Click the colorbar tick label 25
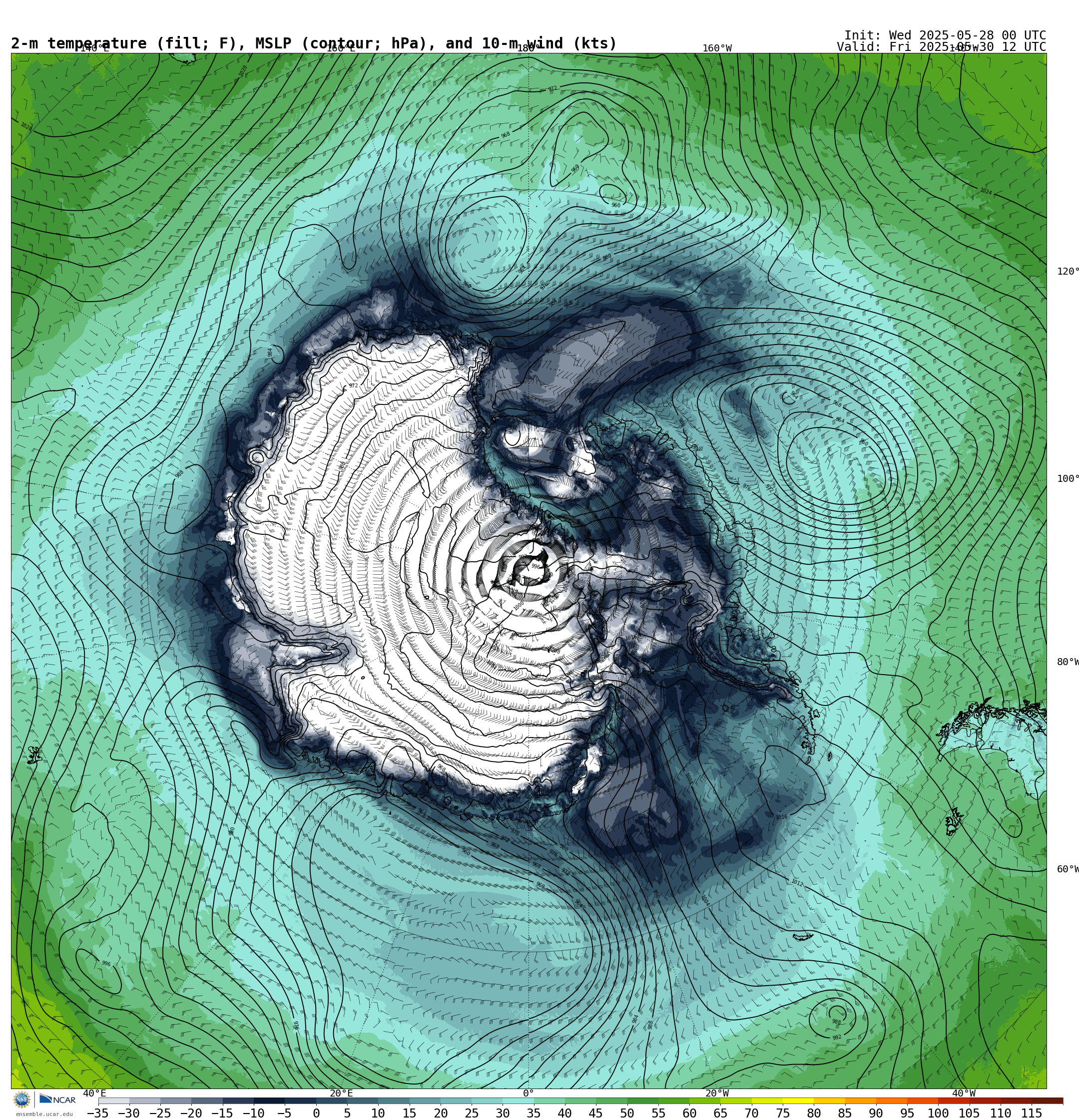This screenshot has width=1079, height=1120. [471, 1113]
